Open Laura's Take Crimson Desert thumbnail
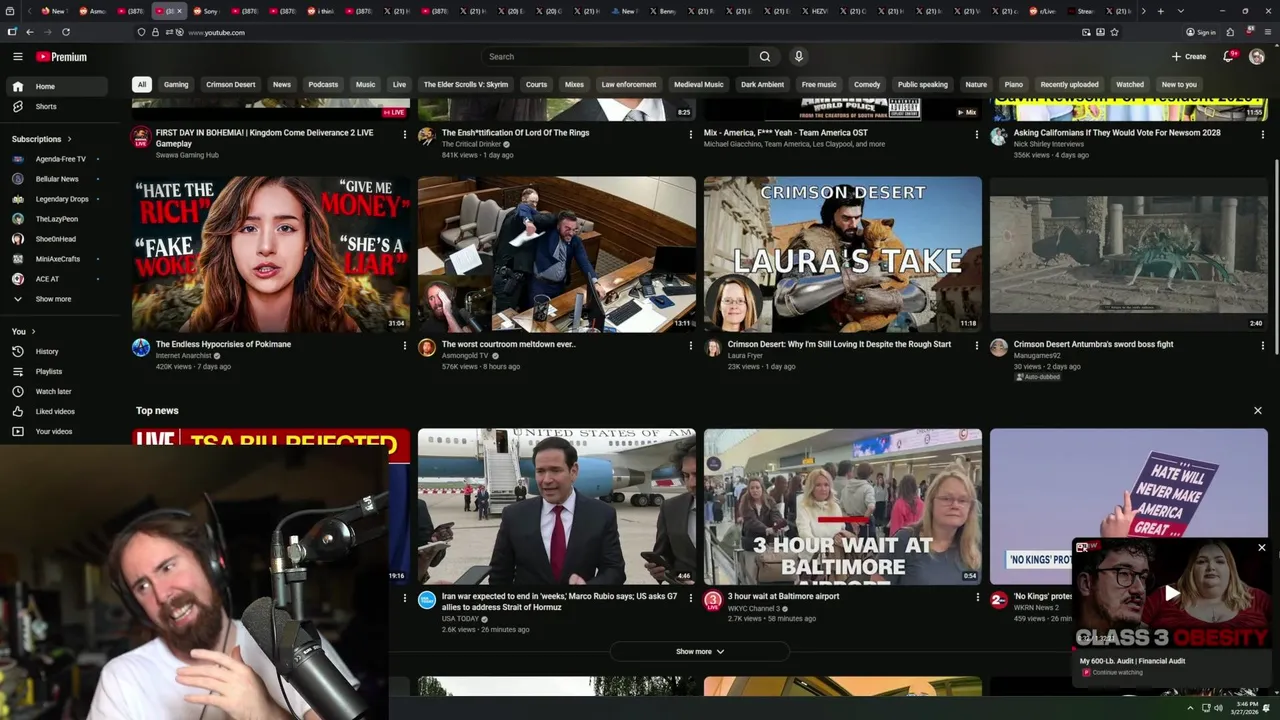The height and width of the screenshot is (720, 1280). click(843, 254)
